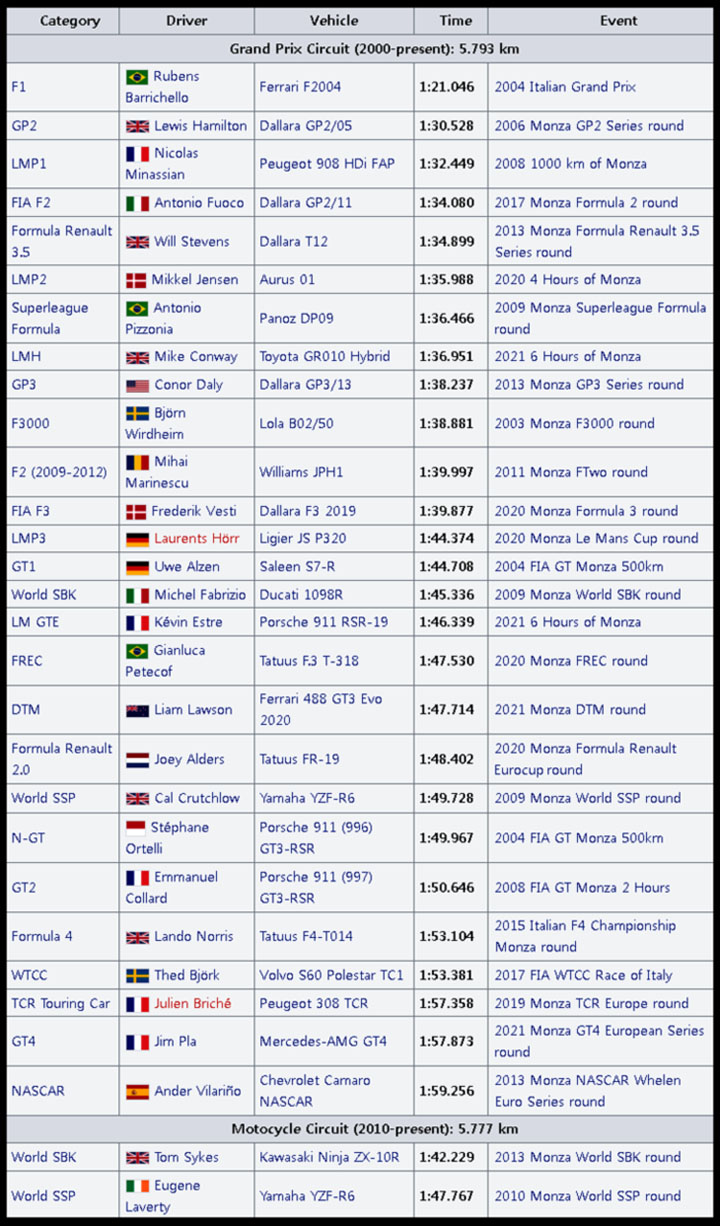
Task: Open the Ferrari F2004 vehicle link
Action: point(300,87)
